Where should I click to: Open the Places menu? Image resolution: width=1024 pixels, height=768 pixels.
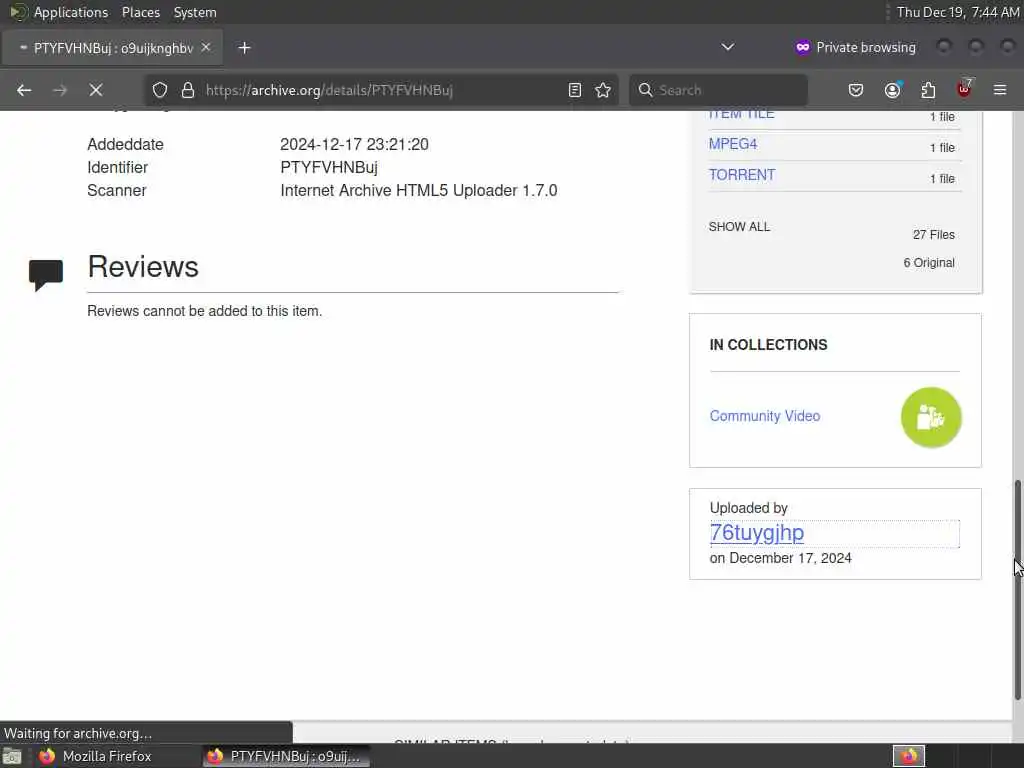pos(141,12)
